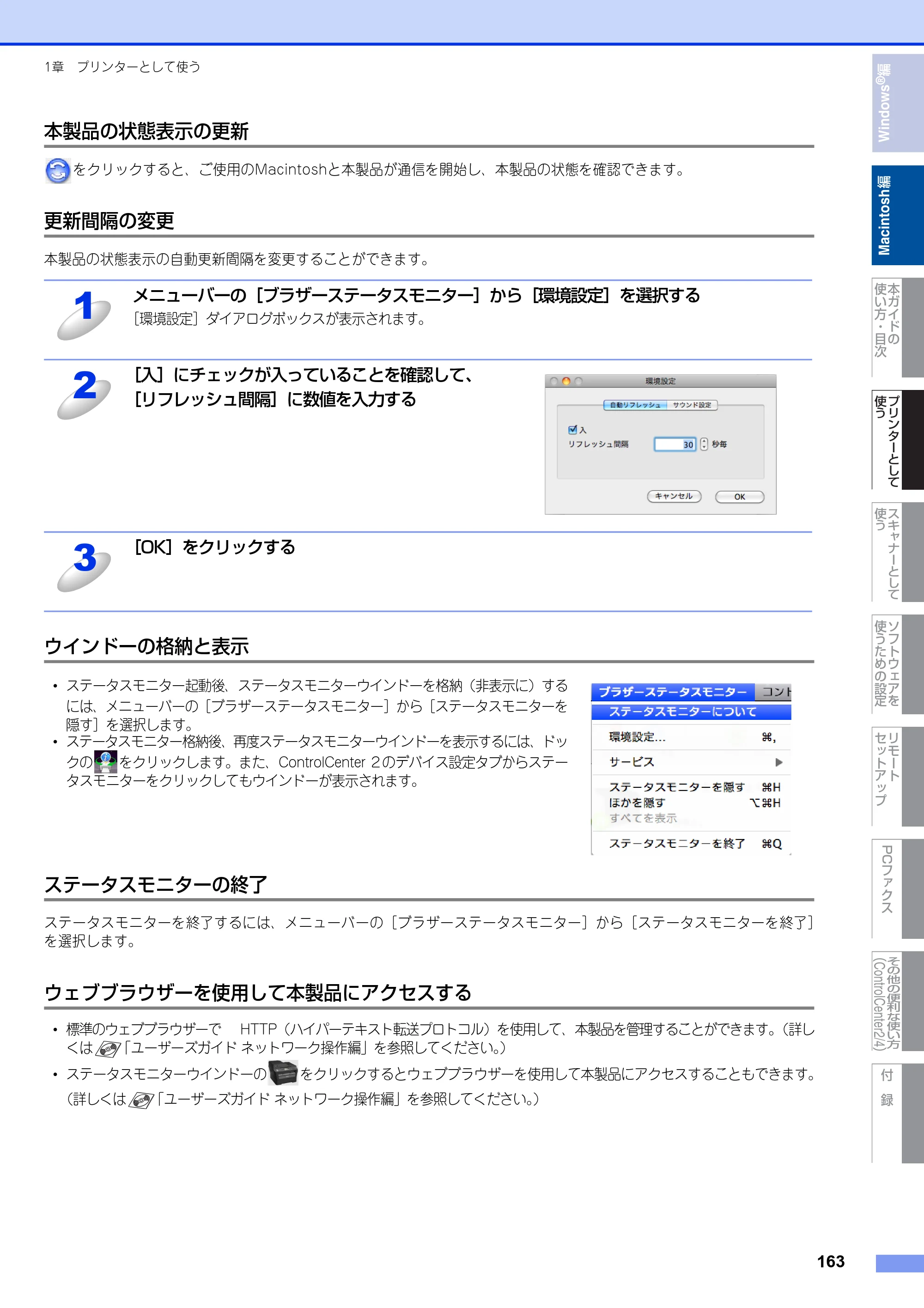
Task: Expand the サービス submenu arrow
Action: [x=779, y=762]
